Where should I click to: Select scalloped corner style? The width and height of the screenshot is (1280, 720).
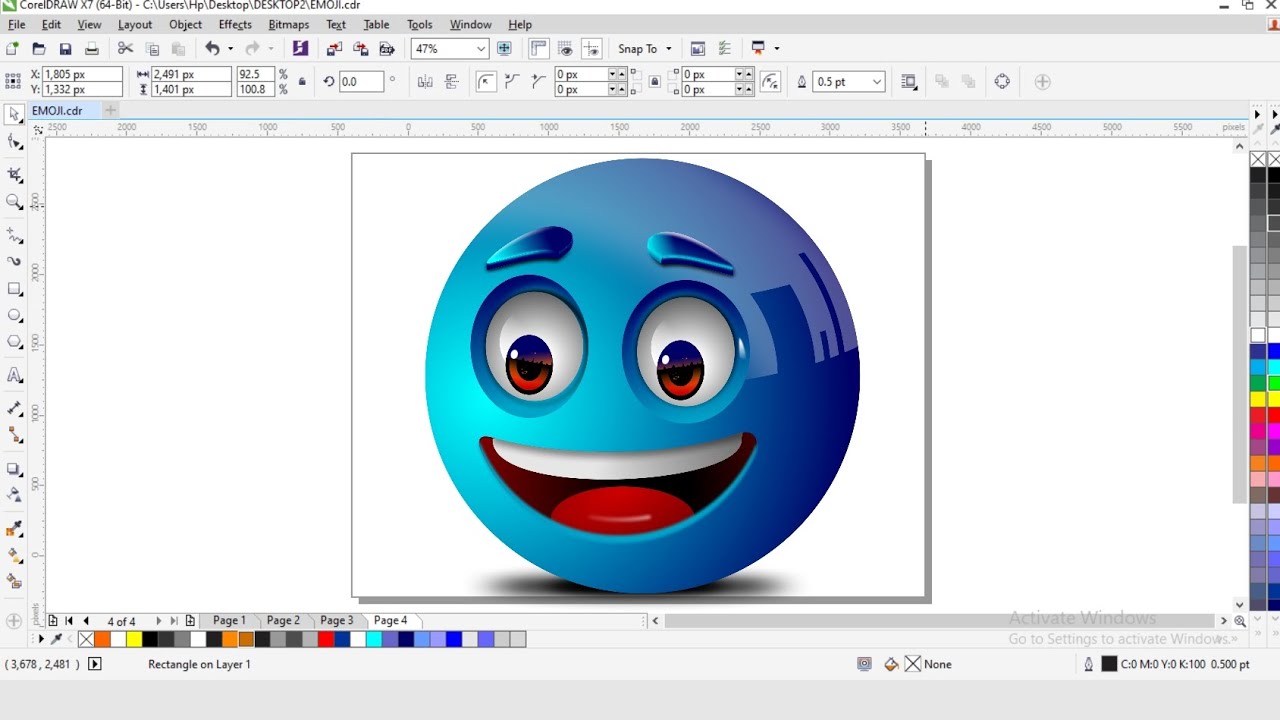click(513, 82)
